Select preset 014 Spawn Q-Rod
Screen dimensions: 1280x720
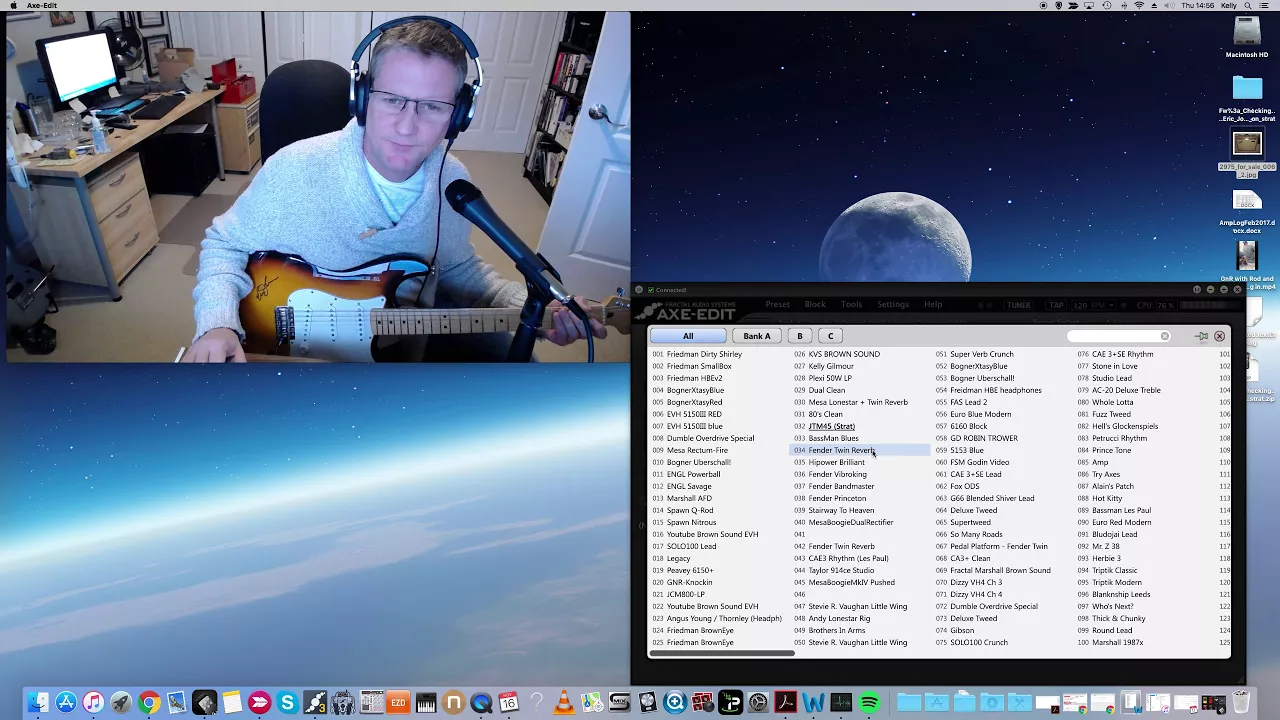[x=683, y=510]
